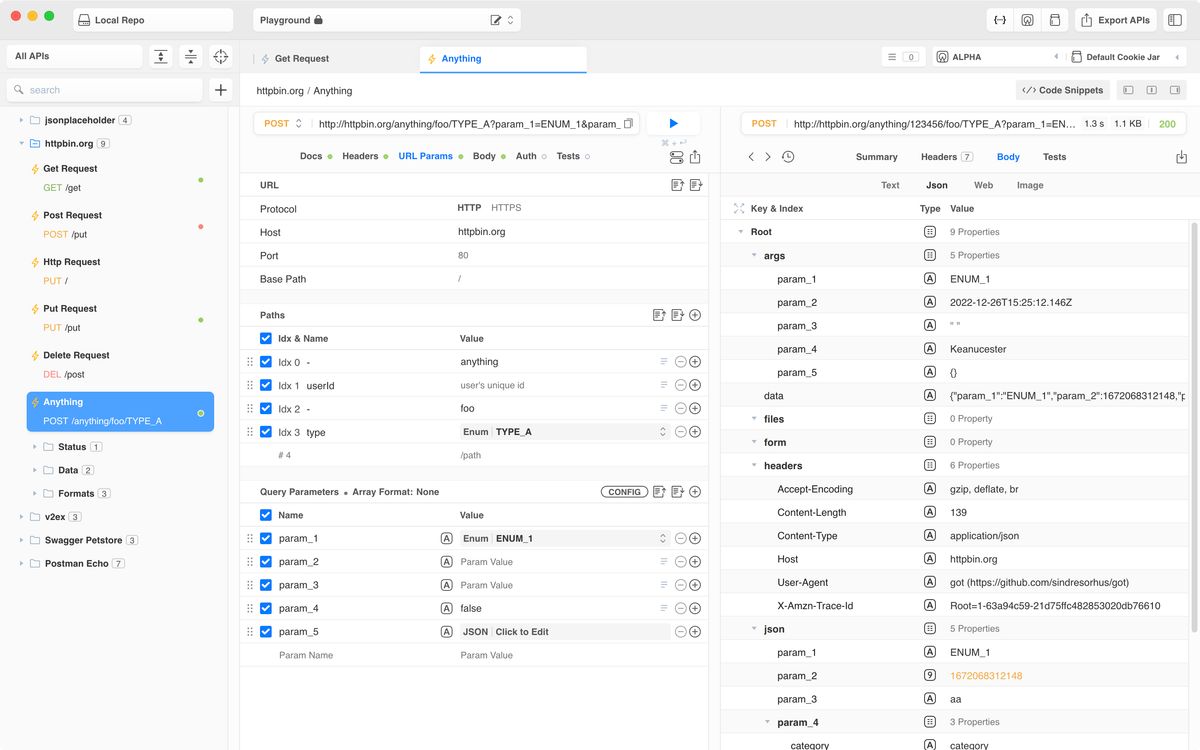The width and height of the screenshot is (1200, 750).
Task: Click the collapse-all icon above the API list
Action: pos(190,56)
